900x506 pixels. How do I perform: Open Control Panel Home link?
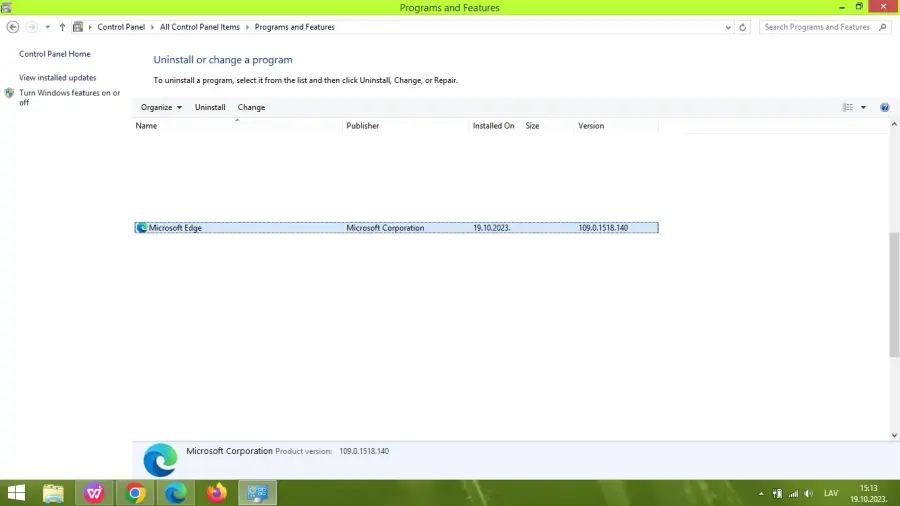pos(55,54)
